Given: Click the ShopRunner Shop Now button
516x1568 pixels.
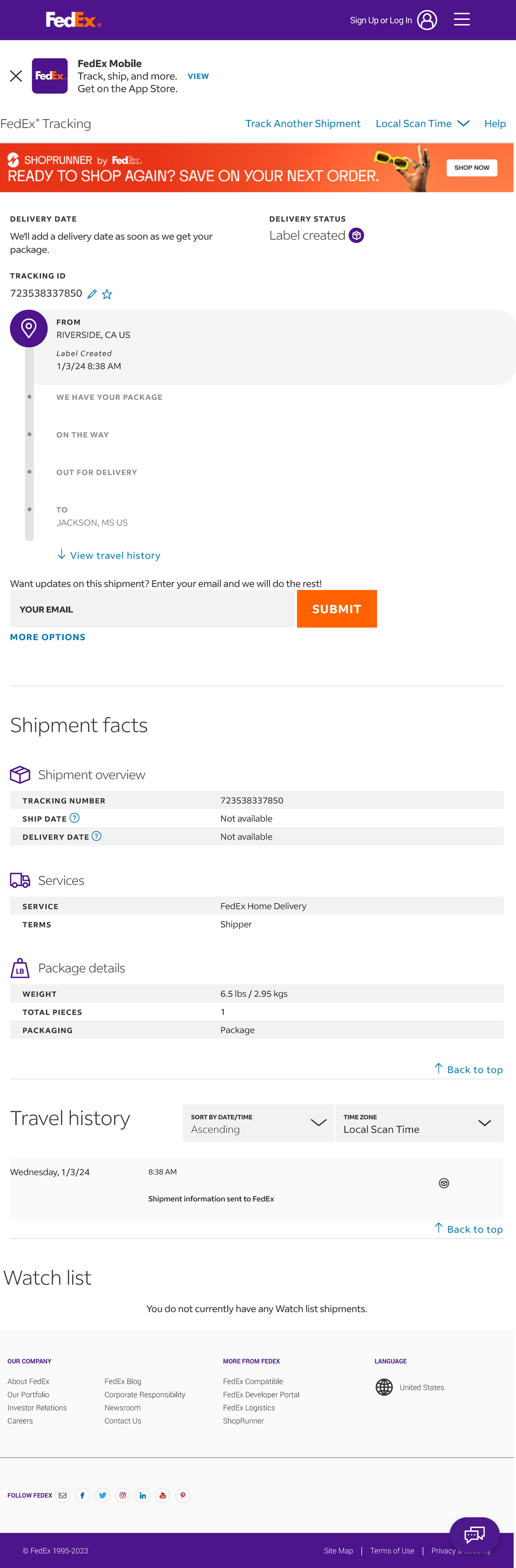Looking at the screenshot, I should 472,168.
